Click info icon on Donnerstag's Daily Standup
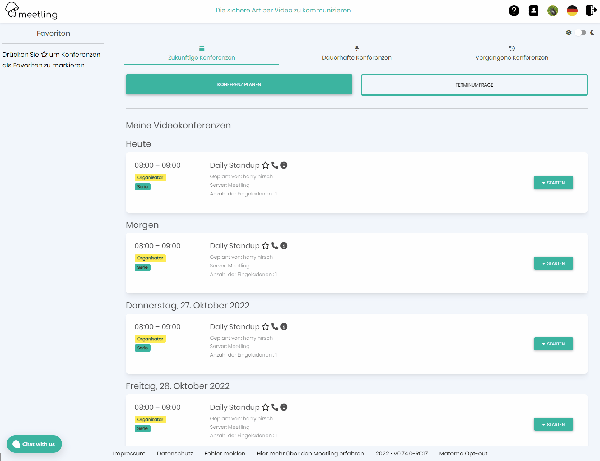The image size is (600, 461). pyautogui.click(x=285, y=326)
